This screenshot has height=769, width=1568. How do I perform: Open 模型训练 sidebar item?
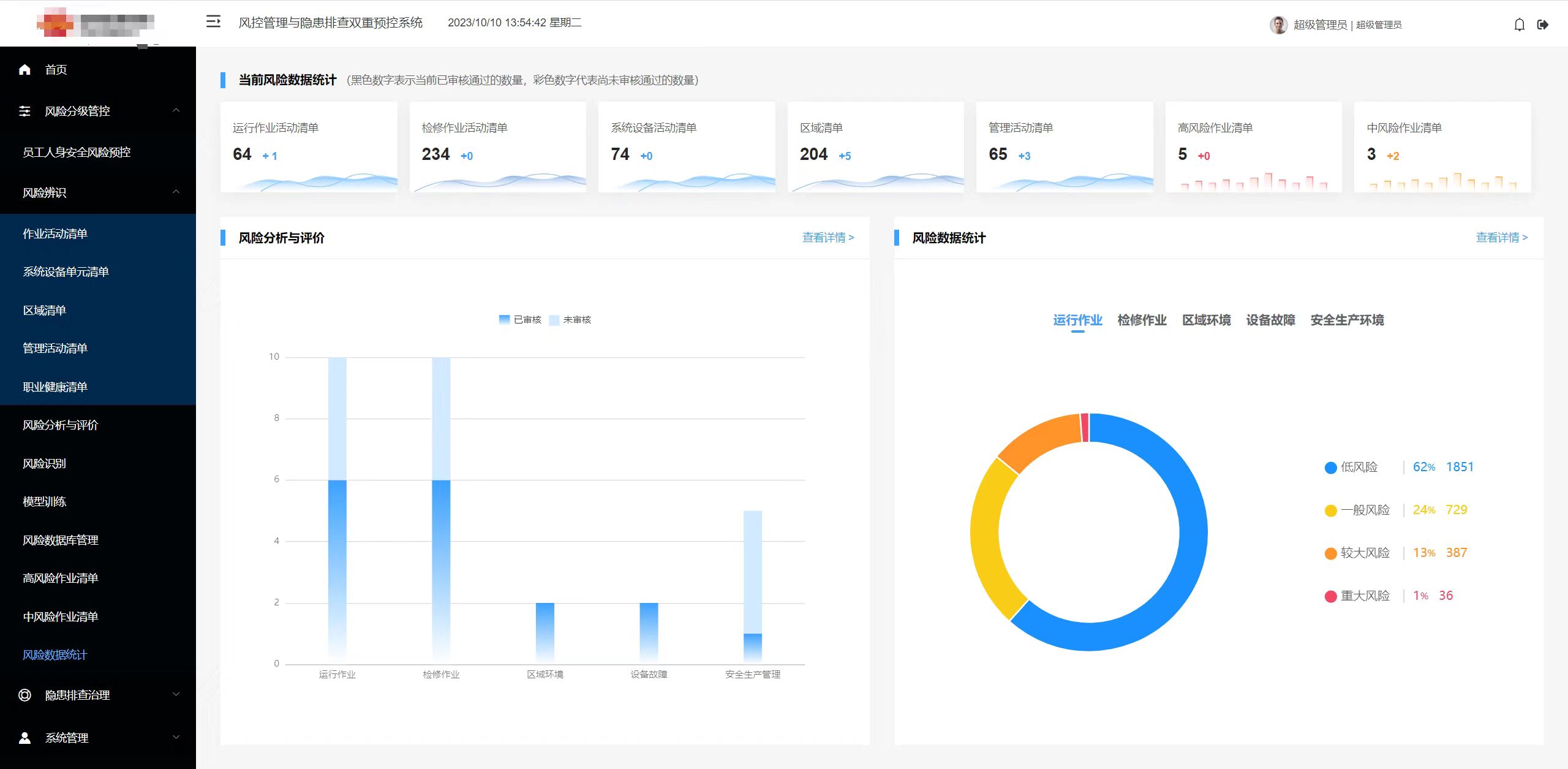click(x=98, y=501)
